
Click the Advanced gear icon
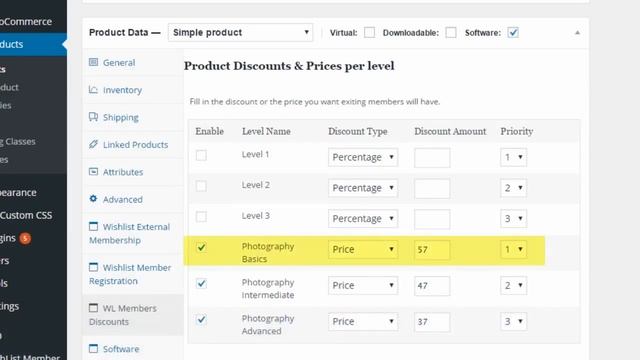click(x=93, y=199)
